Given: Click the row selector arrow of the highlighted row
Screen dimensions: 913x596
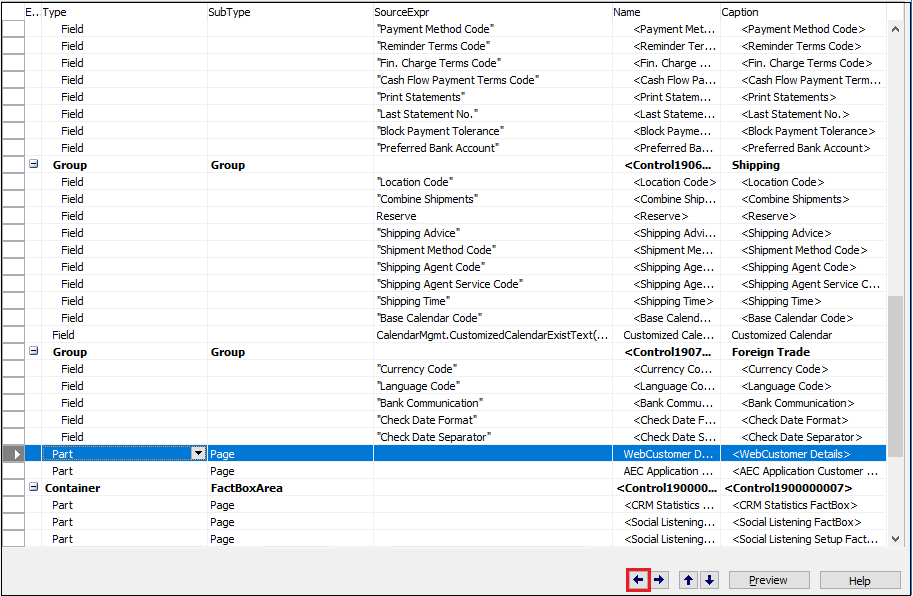Looking at the screenshot, I should pos(16,453).
